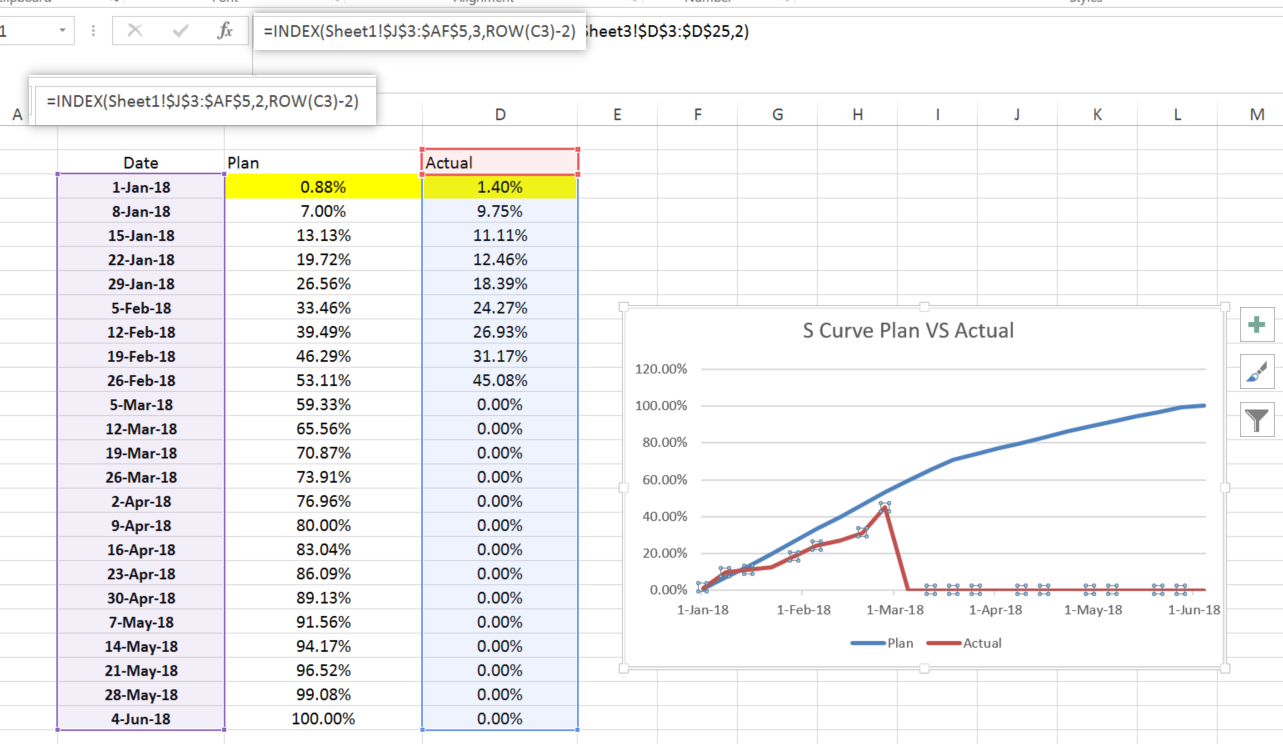Click the 120.00% vertical axis label
Viewport: 1283px width, 744px height.
(661, 369)
